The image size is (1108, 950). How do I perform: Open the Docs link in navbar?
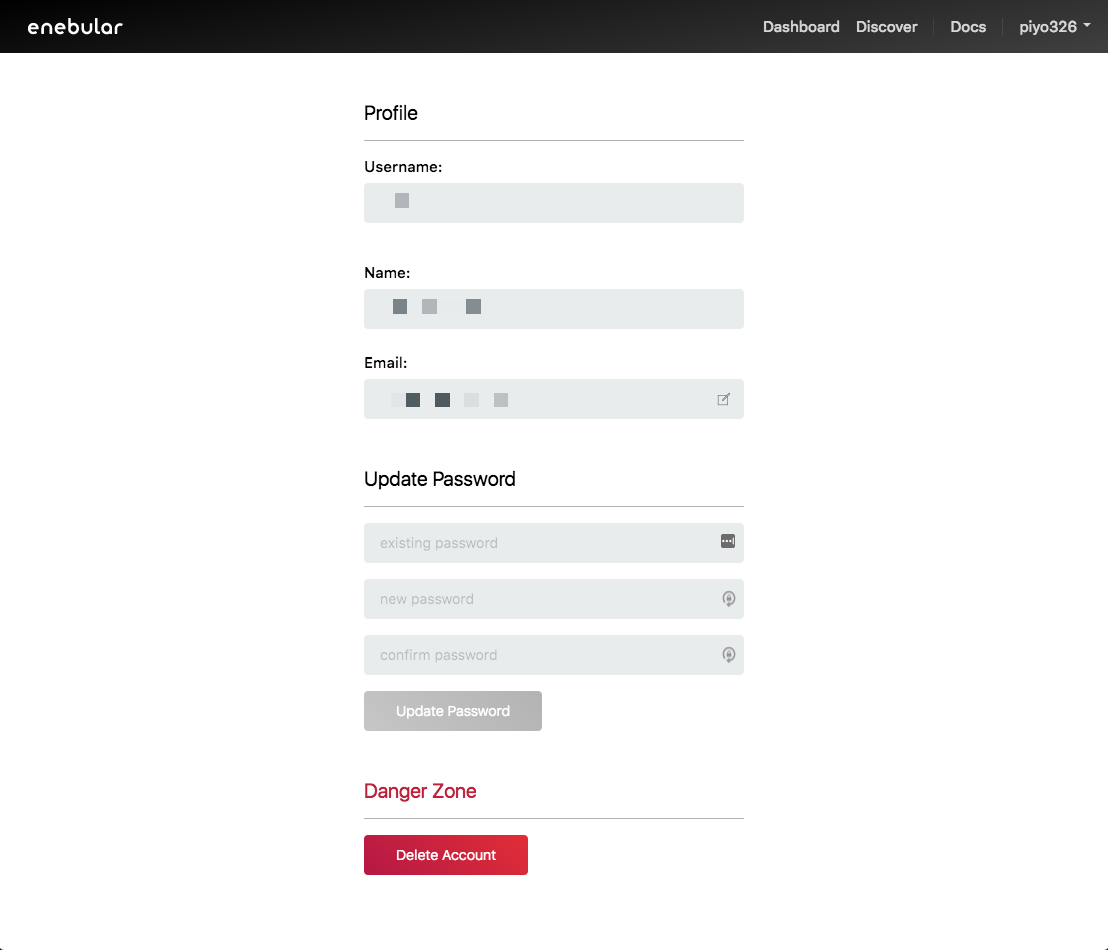click(x=967, y=27)
